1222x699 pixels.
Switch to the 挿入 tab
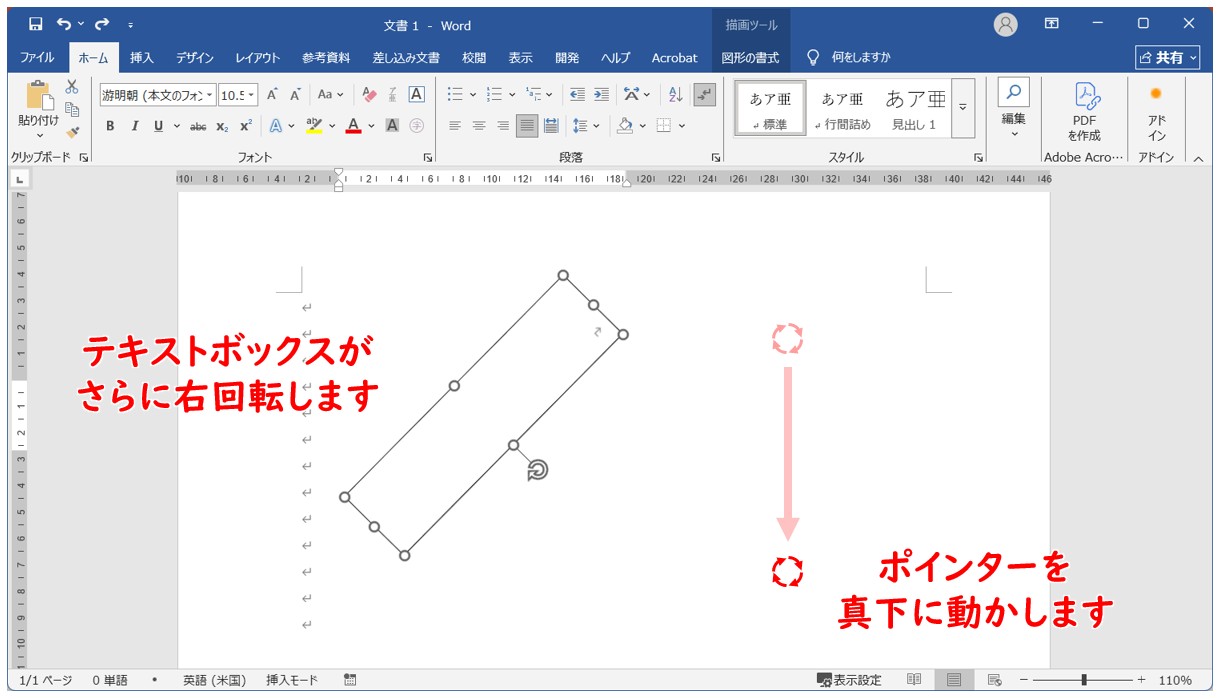(x=142, y=58)
